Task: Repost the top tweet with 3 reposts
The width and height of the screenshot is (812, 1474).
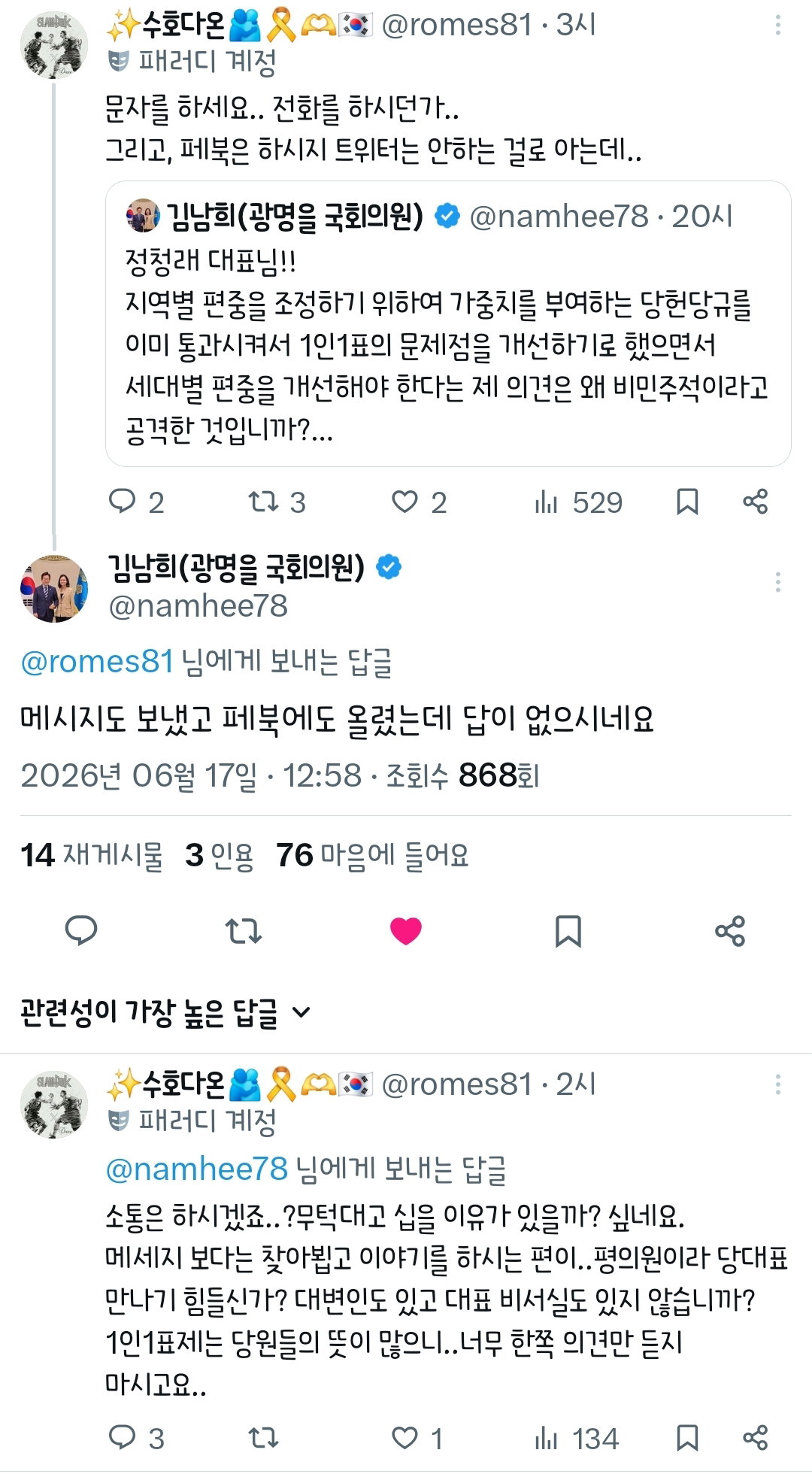Action: coord(277,502)
